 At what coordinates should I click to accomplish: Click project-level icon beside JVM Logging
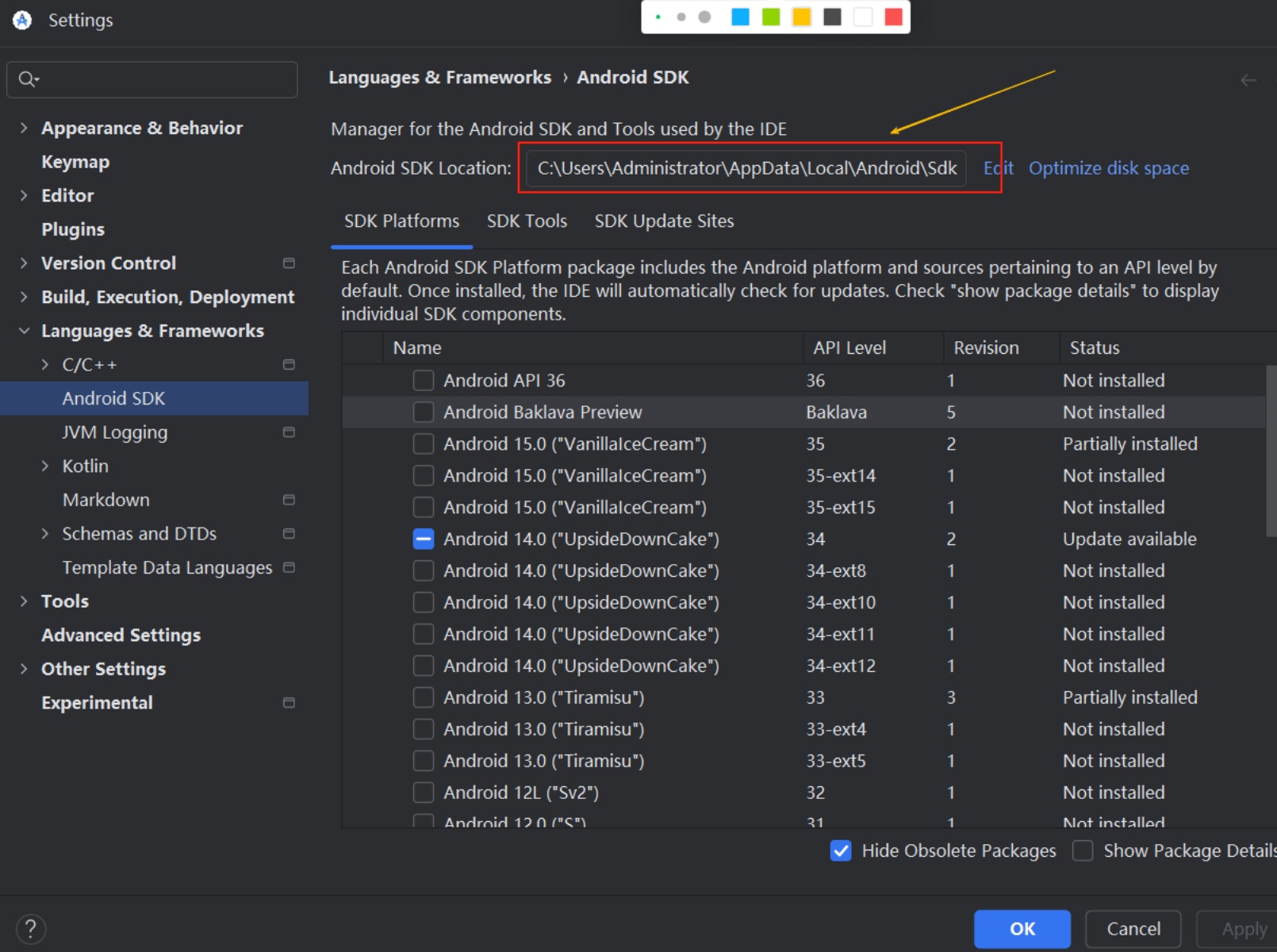click(289, 432)
